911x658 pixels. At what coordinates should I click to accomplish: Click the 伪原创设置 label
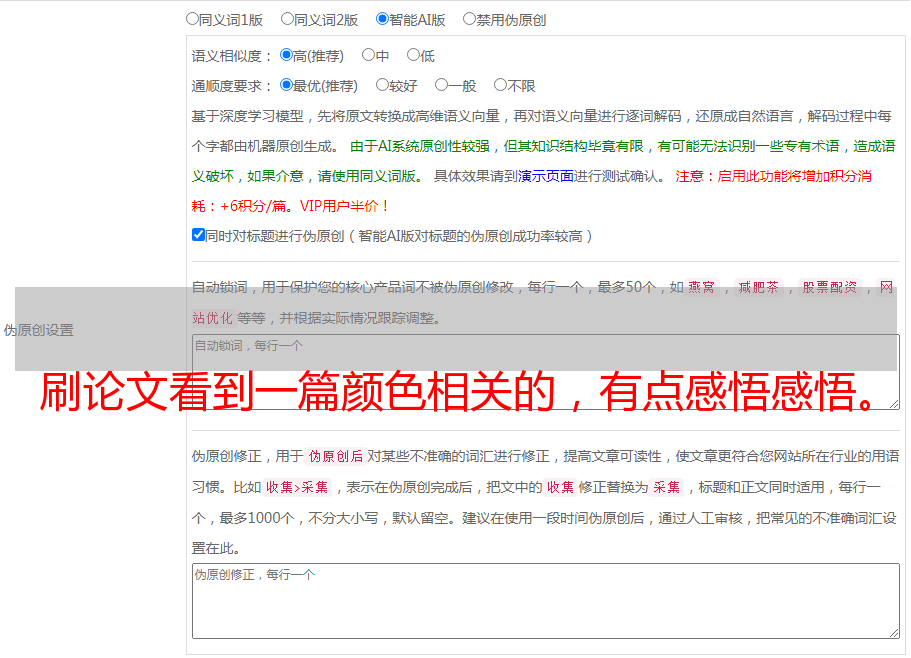click(x=38, y=330)
